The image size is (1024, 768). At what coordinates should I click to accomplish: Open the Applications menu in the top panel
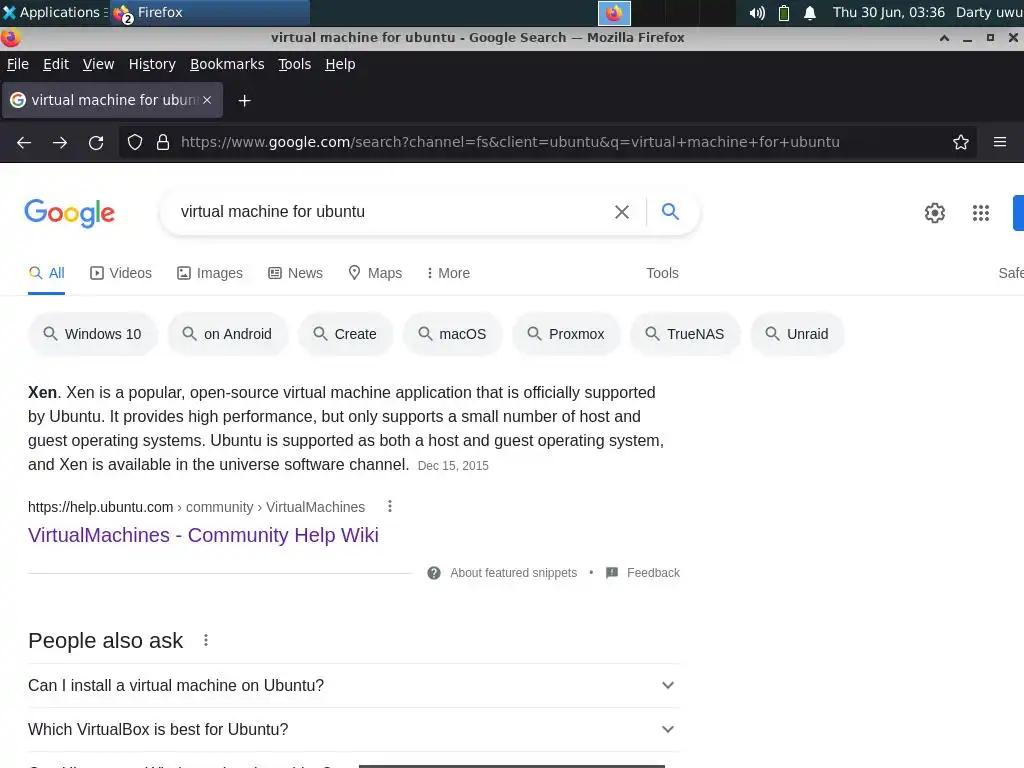(54, 12)
